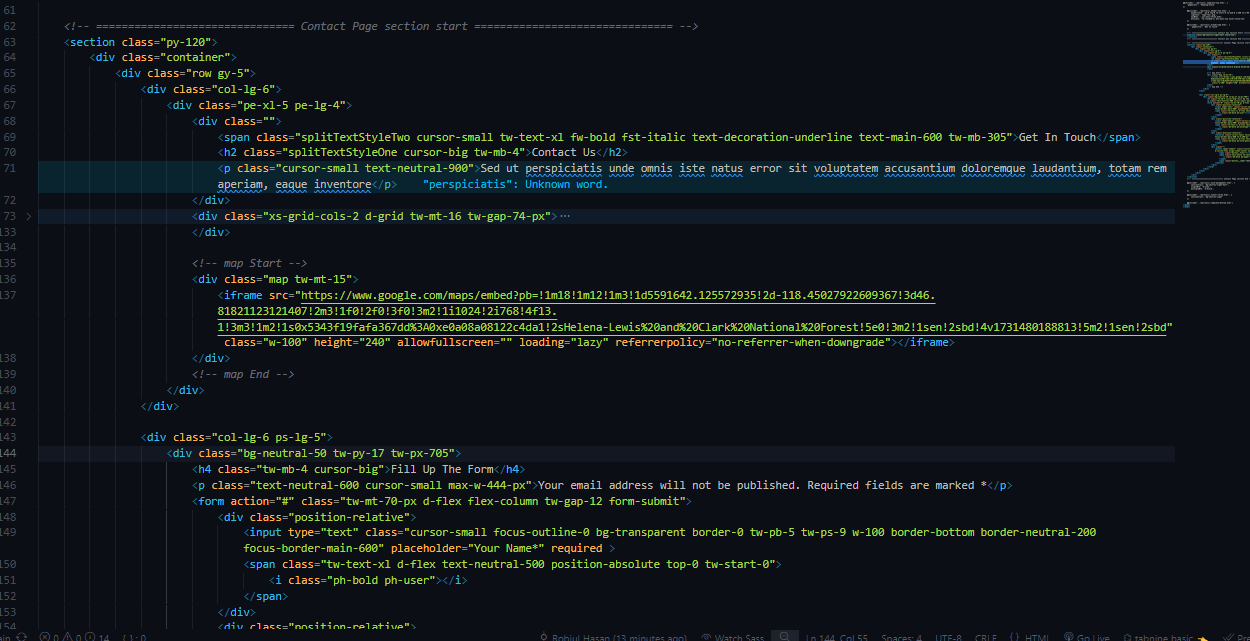Click the magnifier search icon in the status bar
1250x641 pixels.
785,636
